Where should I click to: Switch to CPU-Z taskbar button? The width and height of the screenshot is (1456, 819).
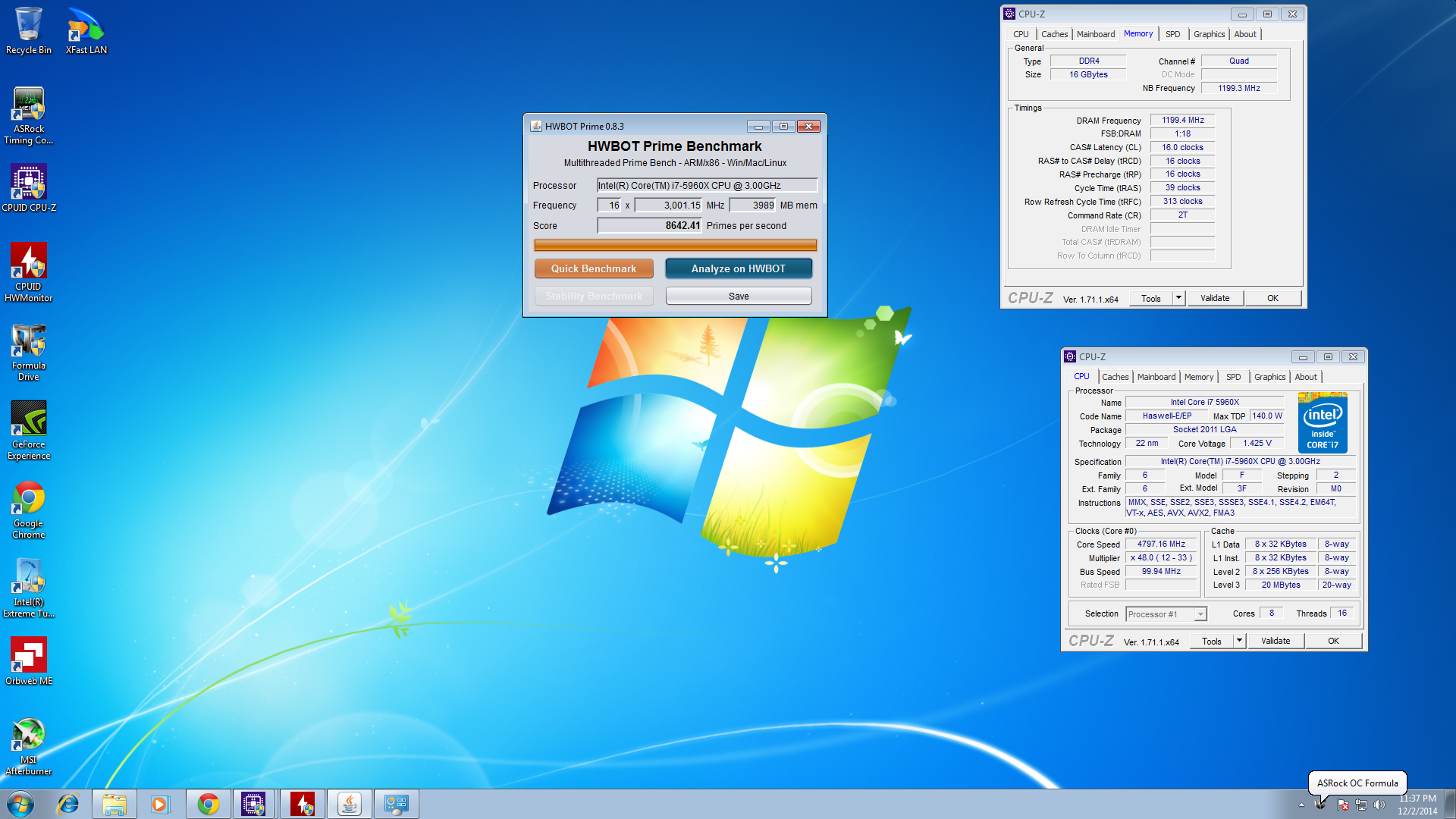[x=254, y=804]
